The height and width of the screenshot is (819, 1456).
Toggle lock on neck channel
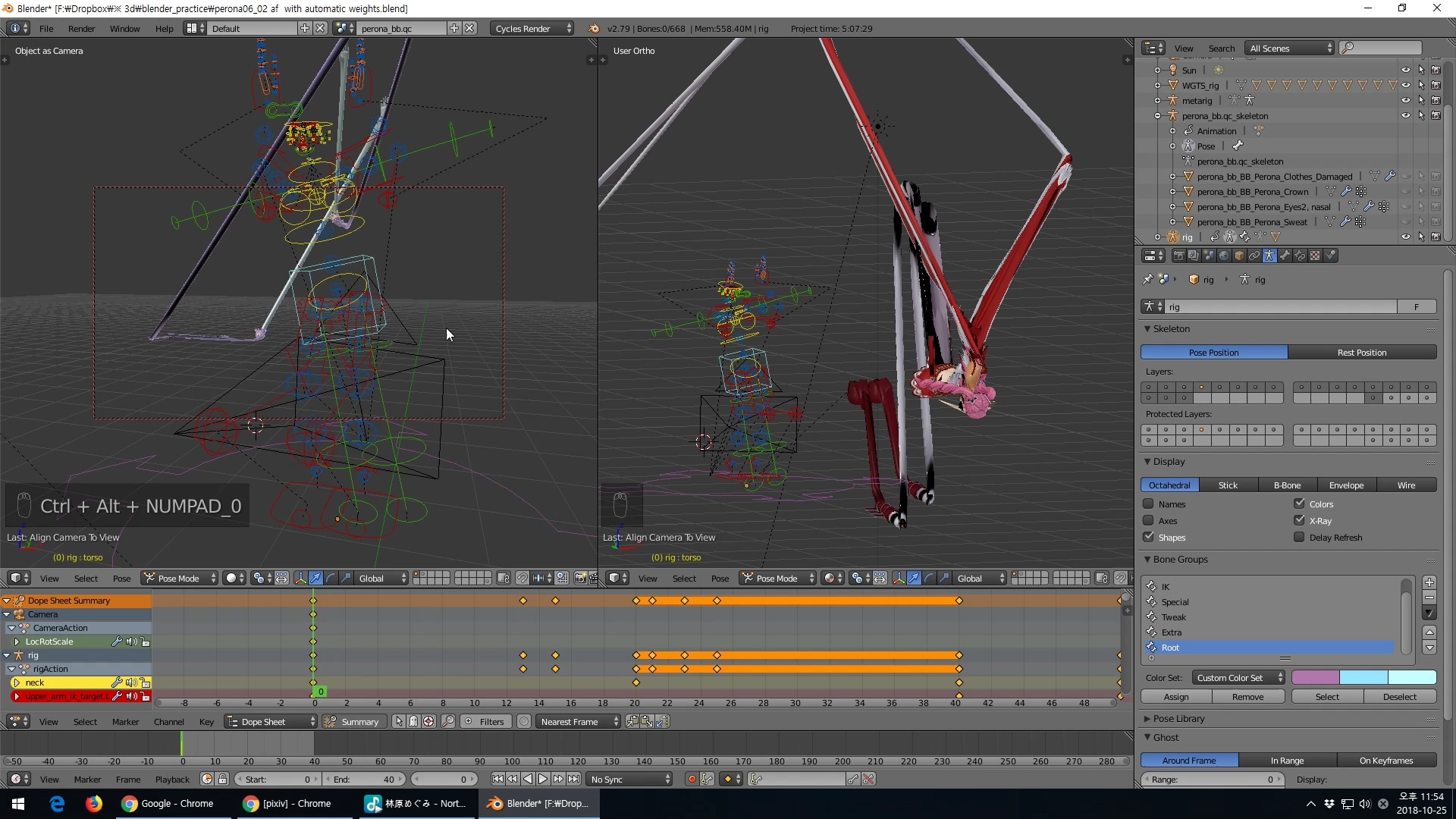pyautogui.click(x=146, y=682)
